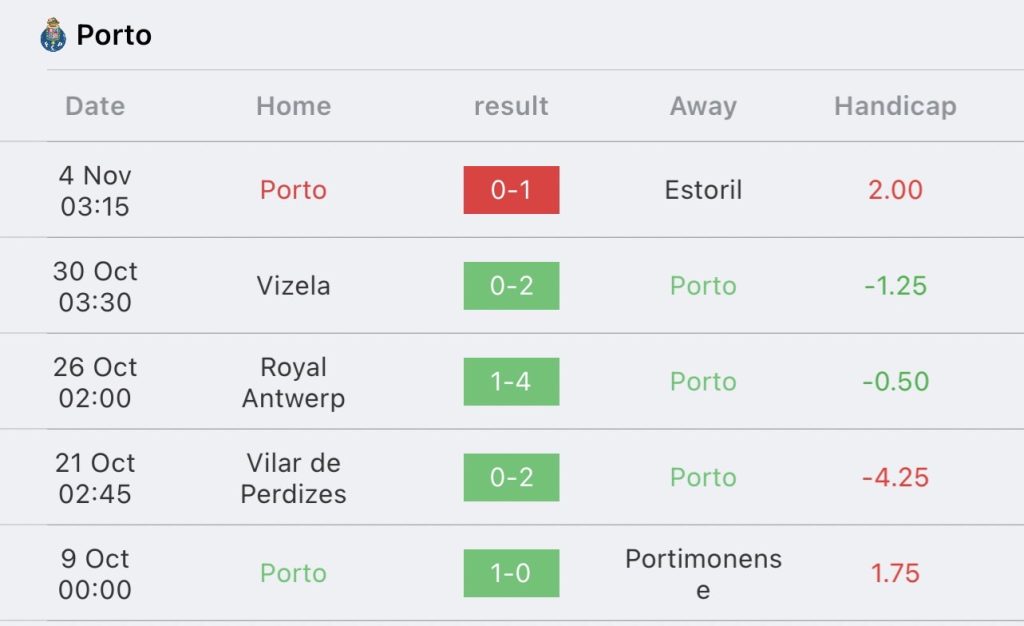The image size is (1024, 626).
Task: Click the 9 Oct 00:00 match date
Action: click(x=95, y=574)
